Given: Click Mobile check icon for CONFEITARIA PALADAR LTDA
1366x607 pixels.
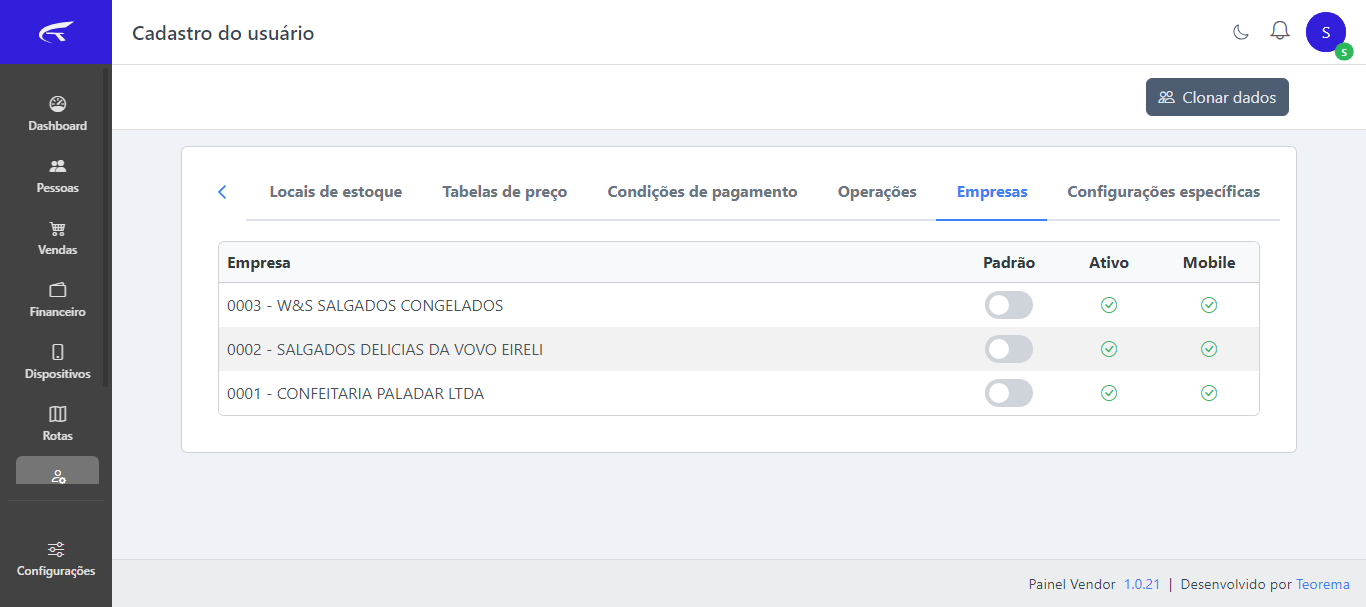Looking at the screenshot, I should pyautogui.click(x=1209, y=393).
